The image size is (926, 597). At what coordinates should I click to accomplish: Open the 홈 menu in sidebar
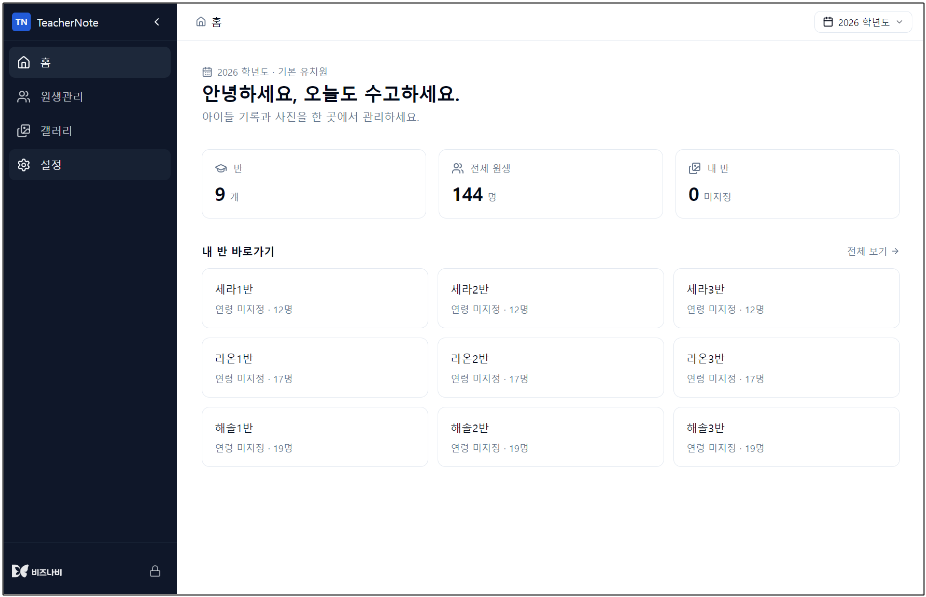(90, 63)
